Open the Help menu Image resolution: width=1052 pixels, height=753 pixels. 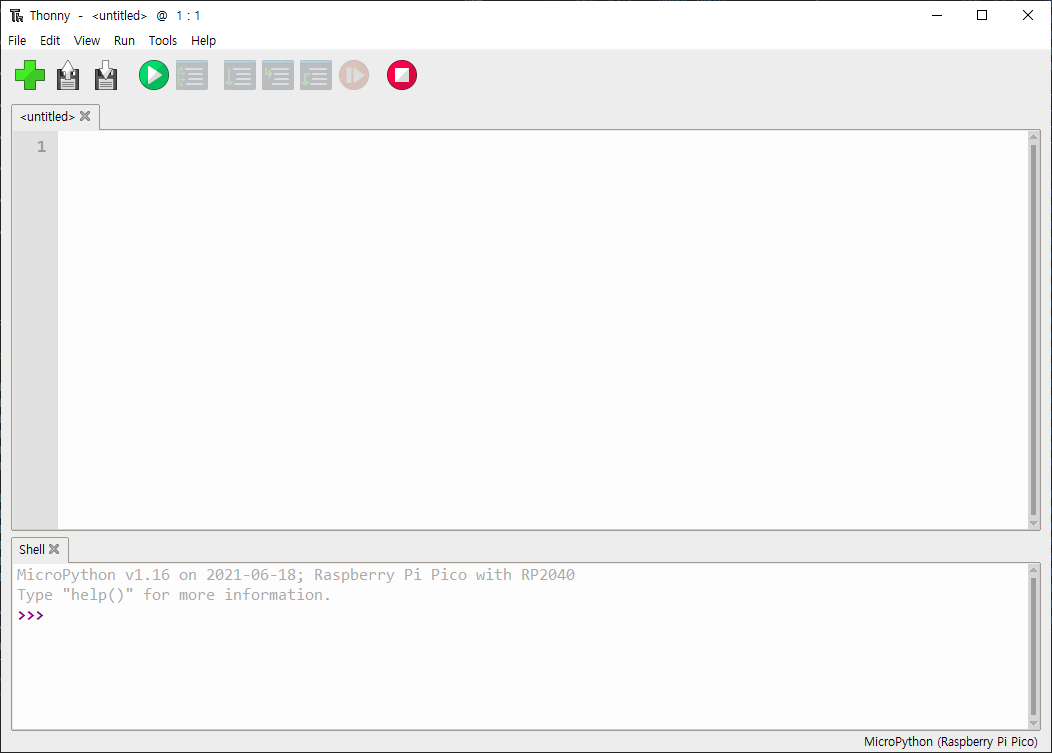click(x=203, y=41)
